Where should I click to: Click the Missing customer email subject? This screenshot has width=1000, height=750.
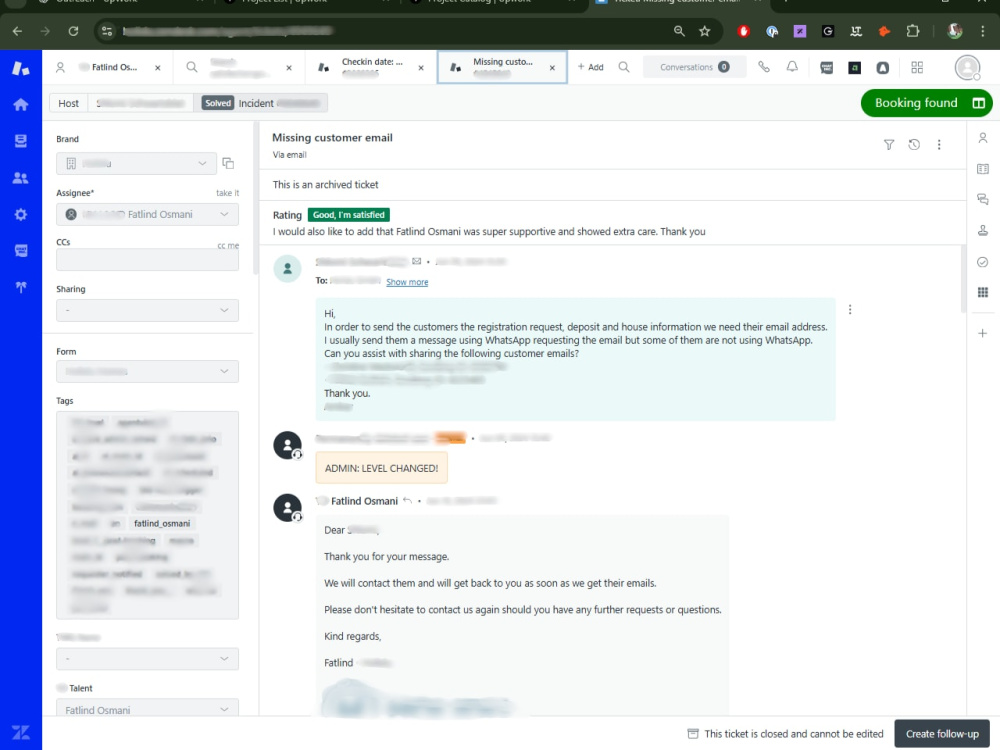pos(332,138)
